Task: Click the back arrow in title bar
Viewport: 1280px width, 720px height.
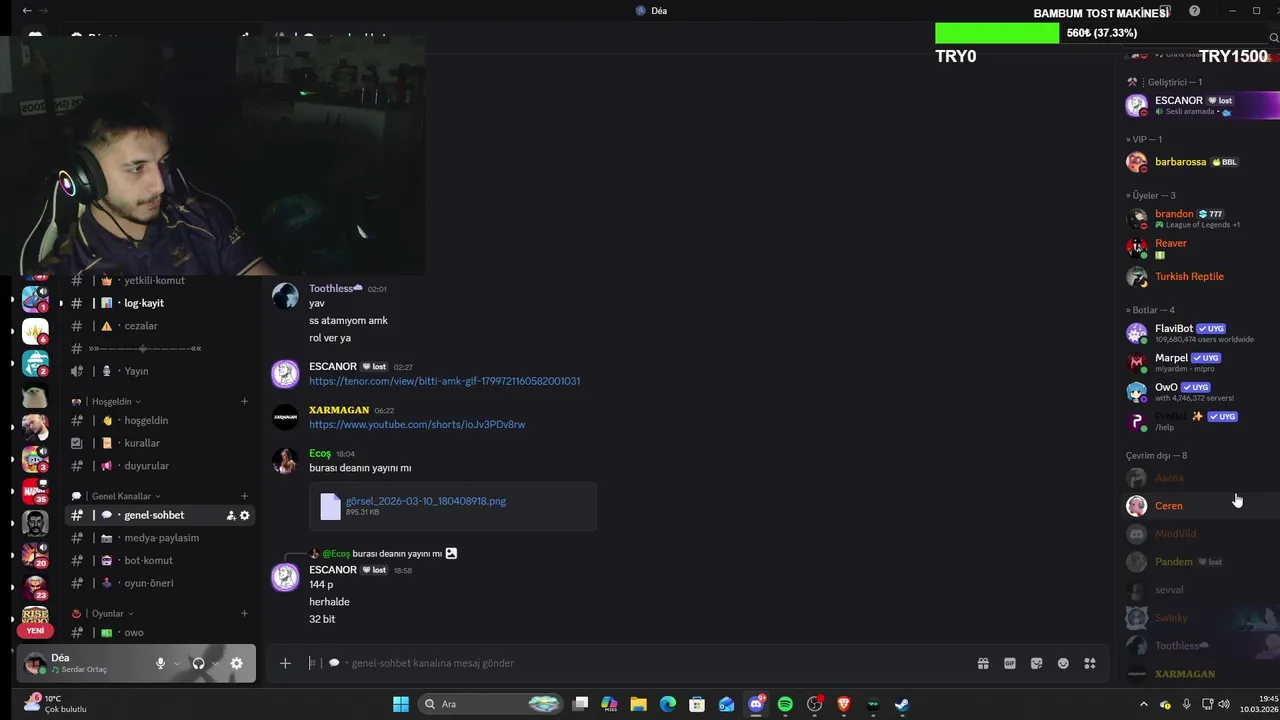Action: click(x=26, y=11)
